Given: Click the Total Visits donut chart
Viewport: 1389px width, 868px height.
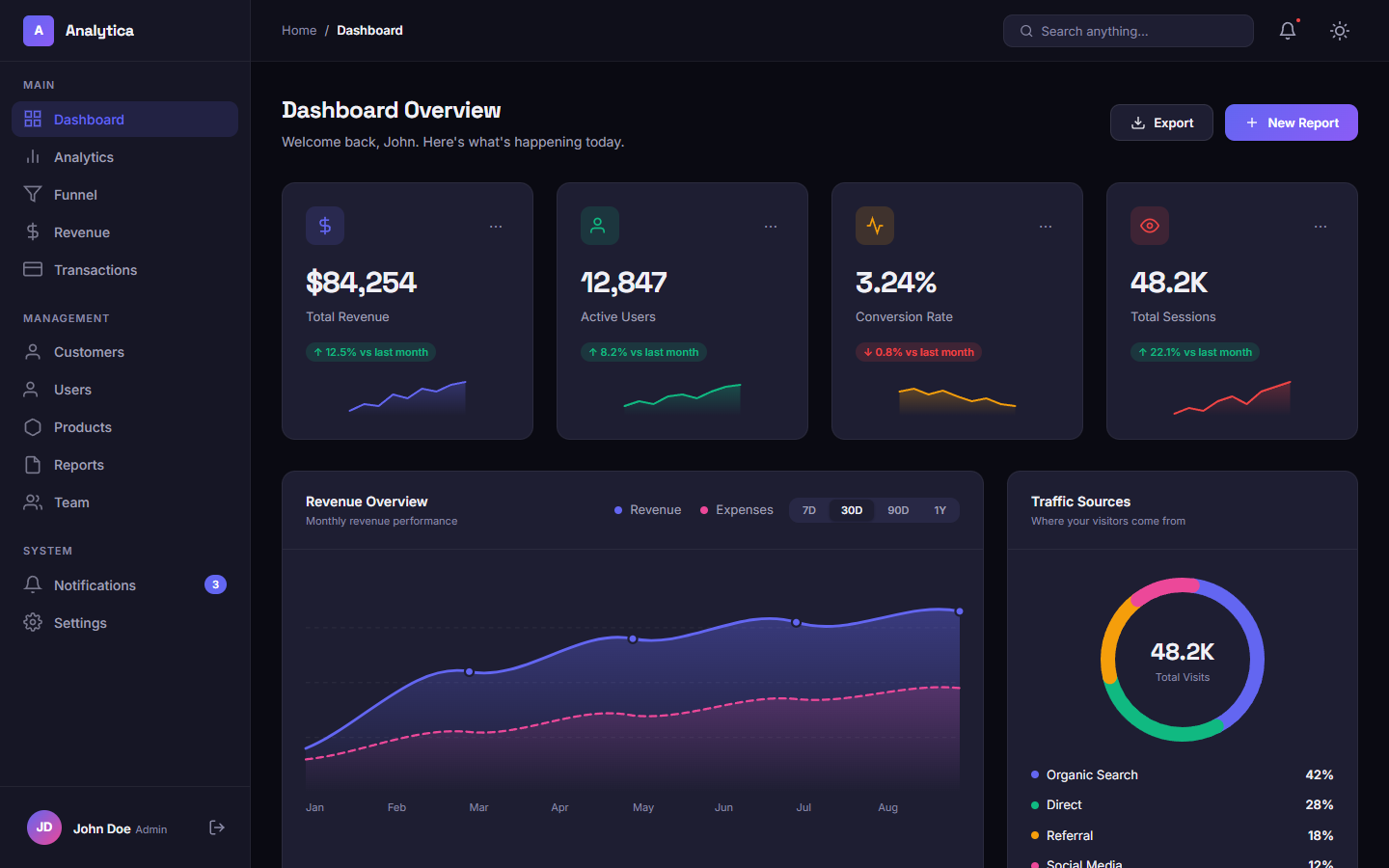Looking at the screenshot, I should [x=1183, y=660].
